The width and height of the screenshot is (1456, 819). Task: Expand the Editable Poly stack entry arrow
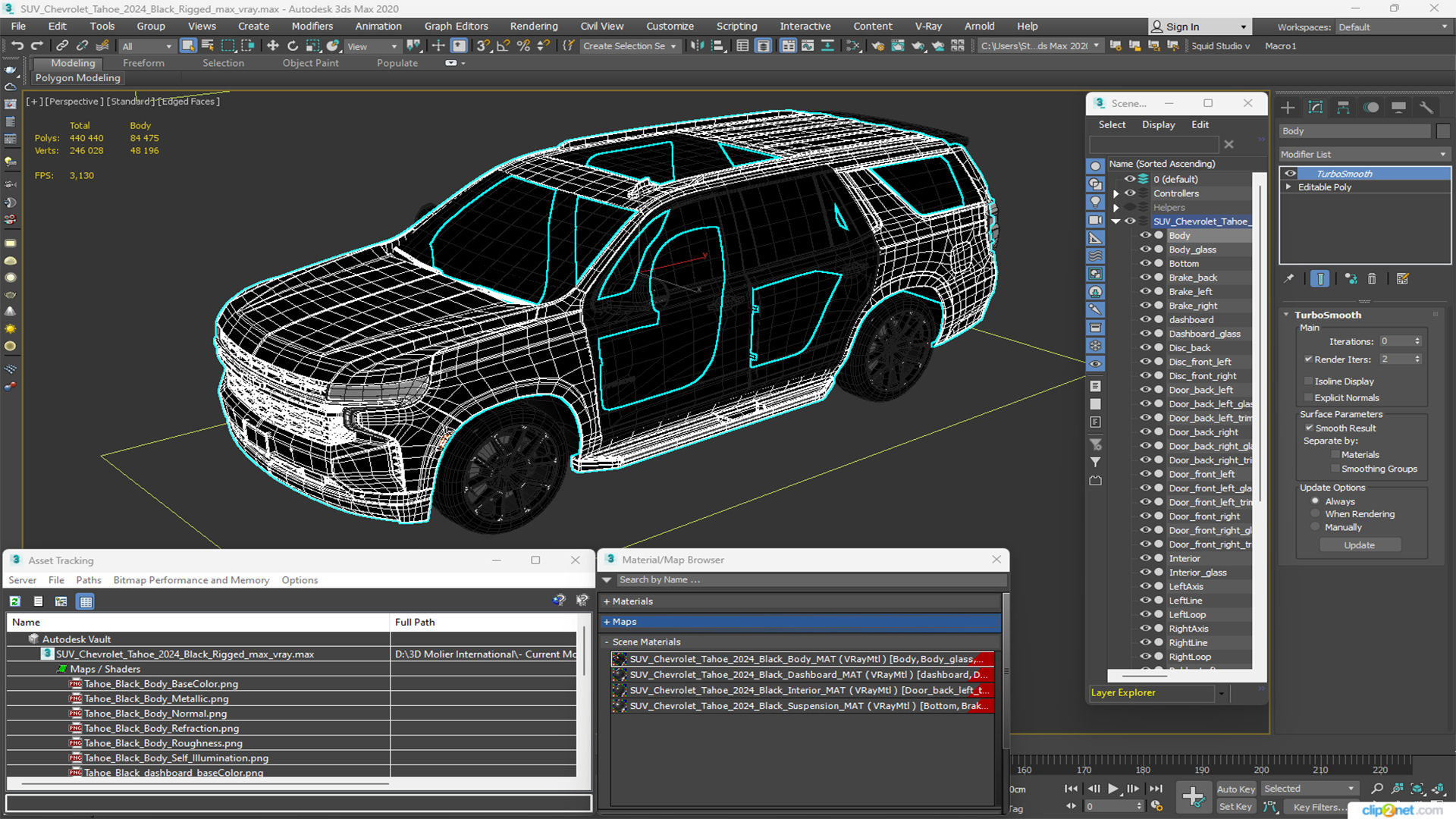coord(1288,187)
